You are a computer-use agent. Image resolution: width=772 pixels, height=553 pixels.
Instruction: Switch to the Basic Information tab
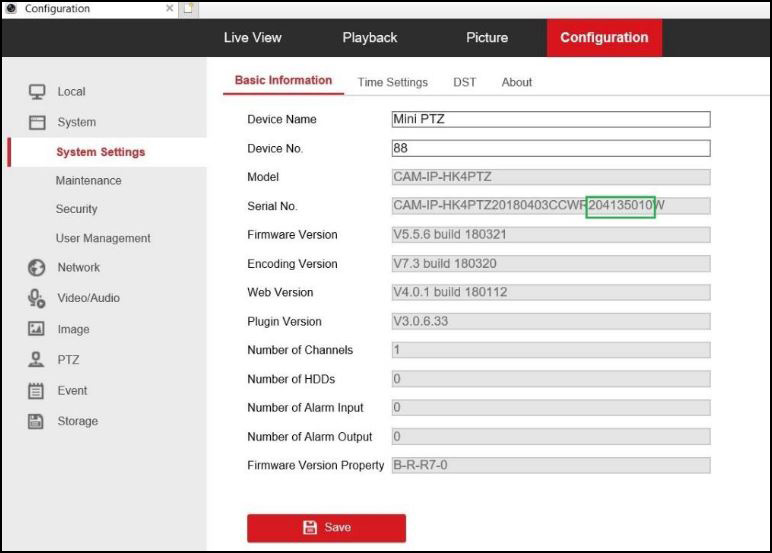pos(284,81)
